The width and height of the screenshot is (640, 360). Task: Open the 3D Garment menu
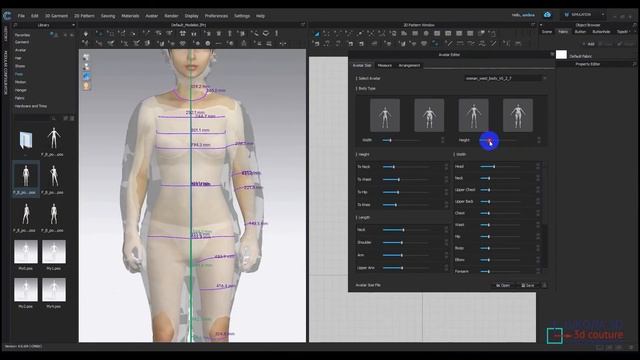(x=56, y=16)
